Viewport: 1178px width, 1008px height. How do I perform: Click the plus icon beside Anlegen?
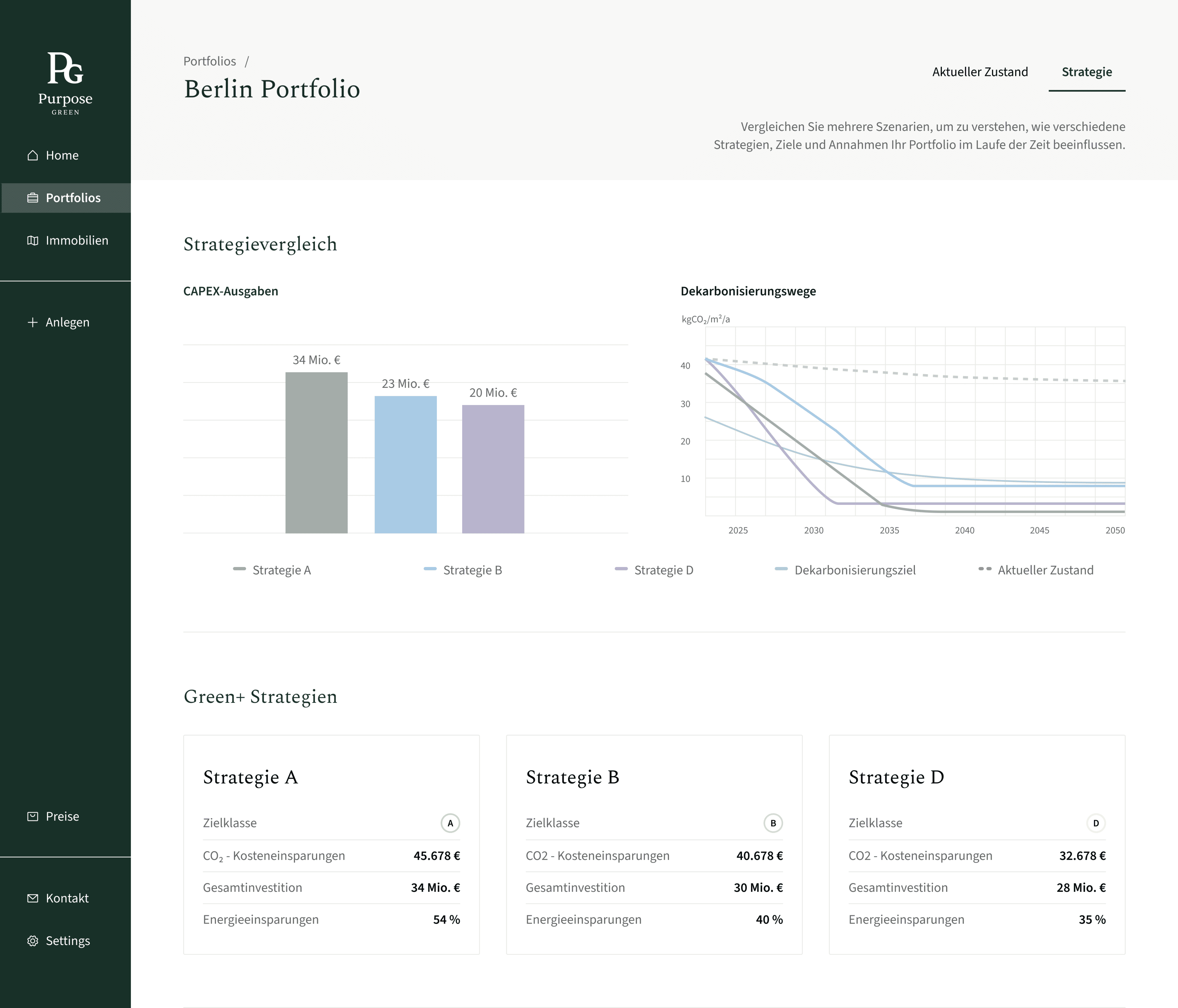[32, 322]
